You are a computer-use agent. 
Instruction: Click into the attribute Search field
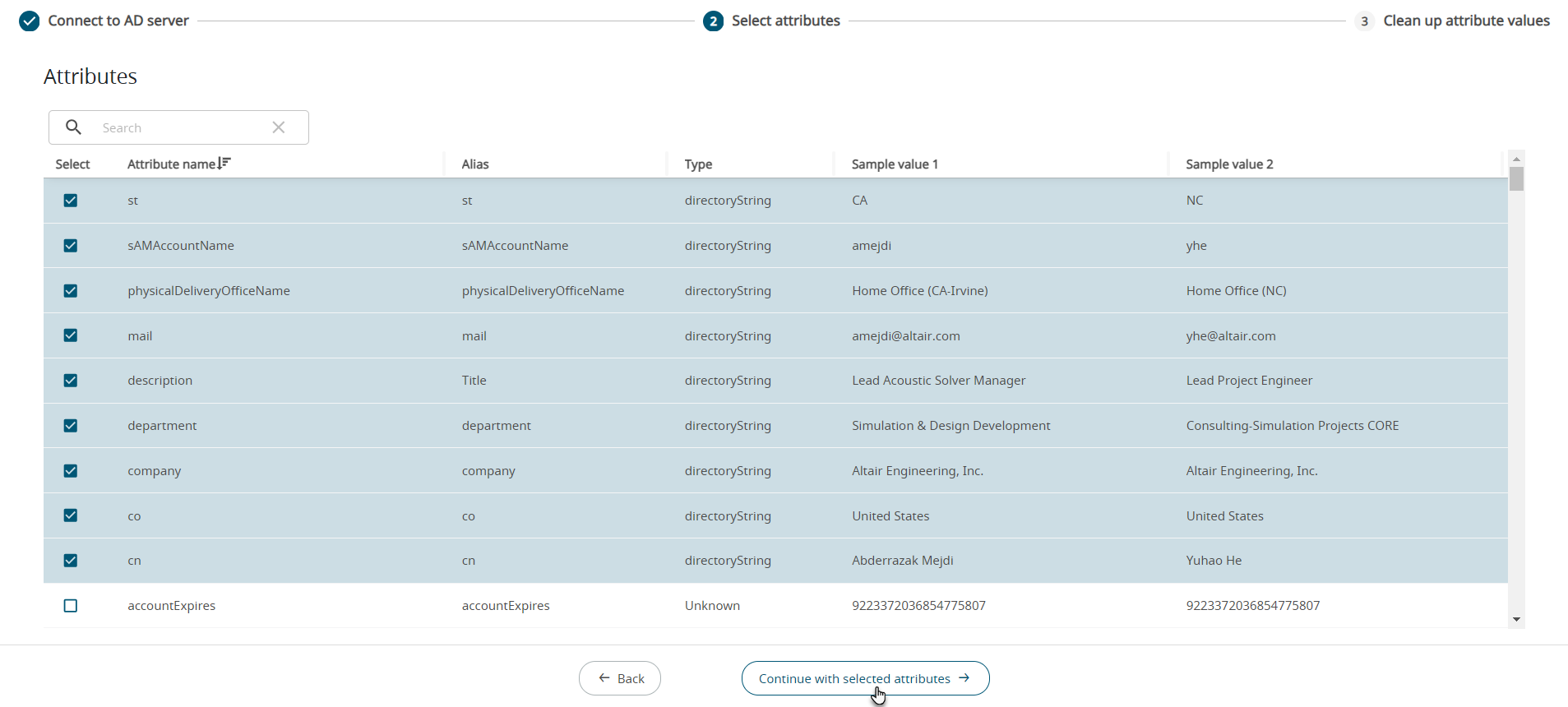(x=181, y=127)
